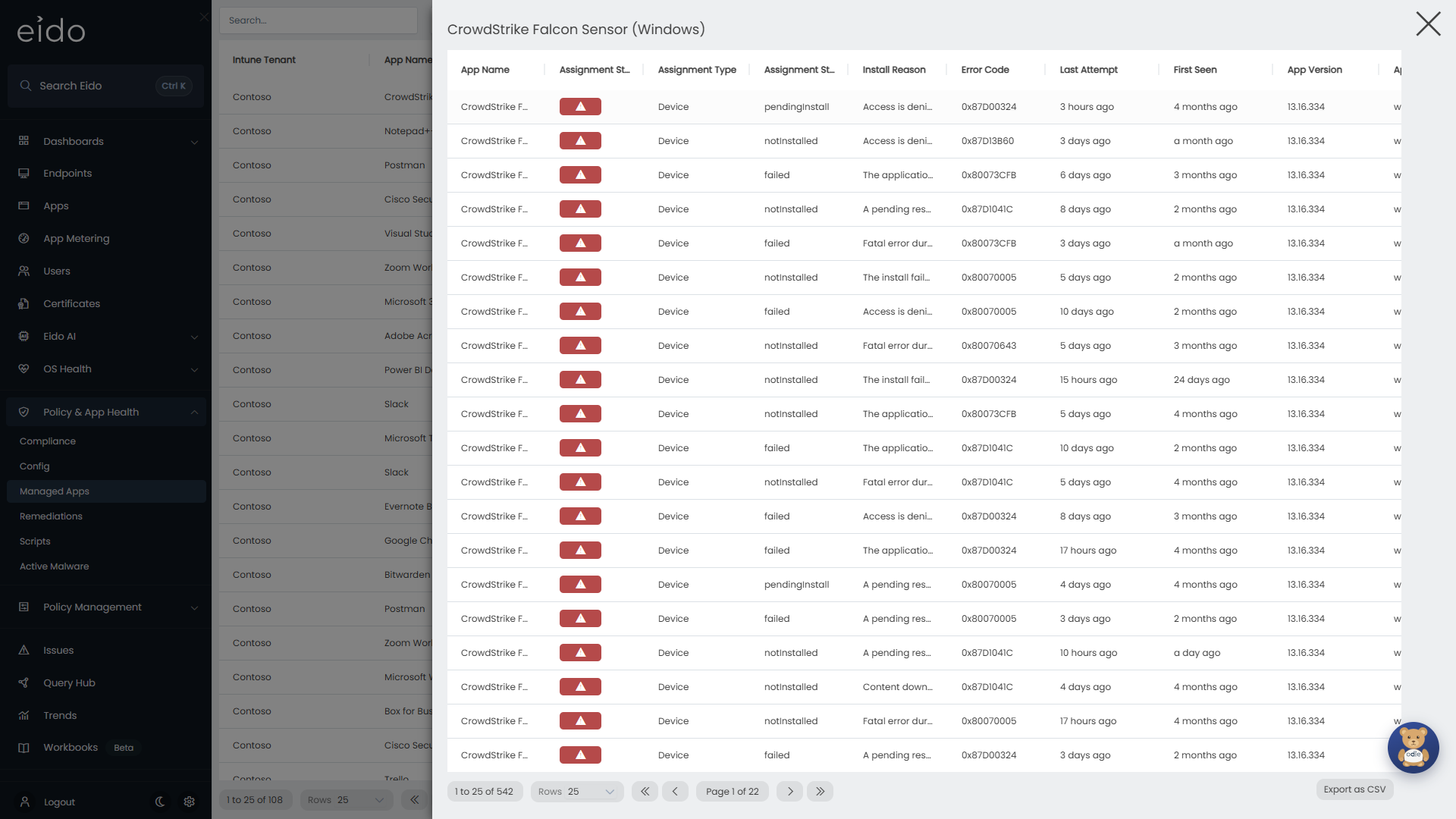This screenshot has height=819, width=1456.
Task: Open Endpoints in the sidebar
Action: (67, 174)
